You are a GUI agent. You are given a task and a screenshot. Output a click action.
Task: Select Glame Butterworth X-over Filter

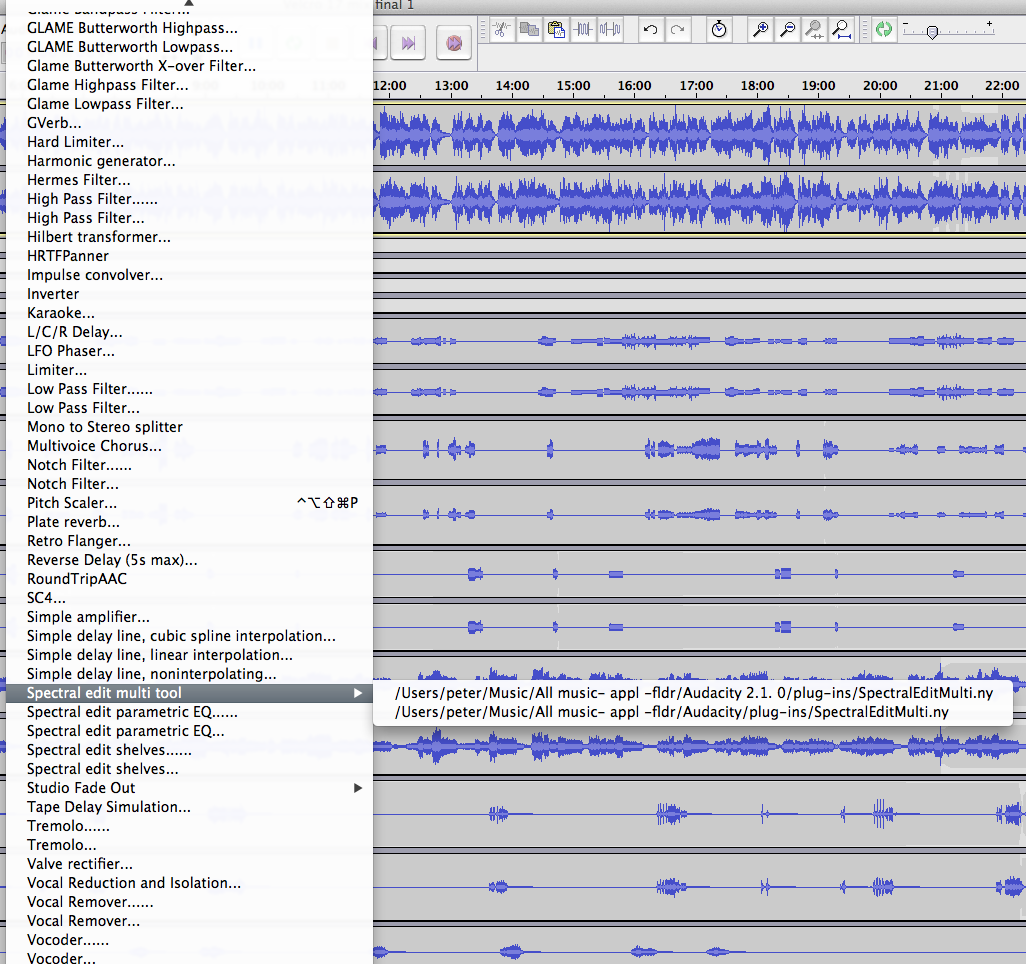coord(189,66)
